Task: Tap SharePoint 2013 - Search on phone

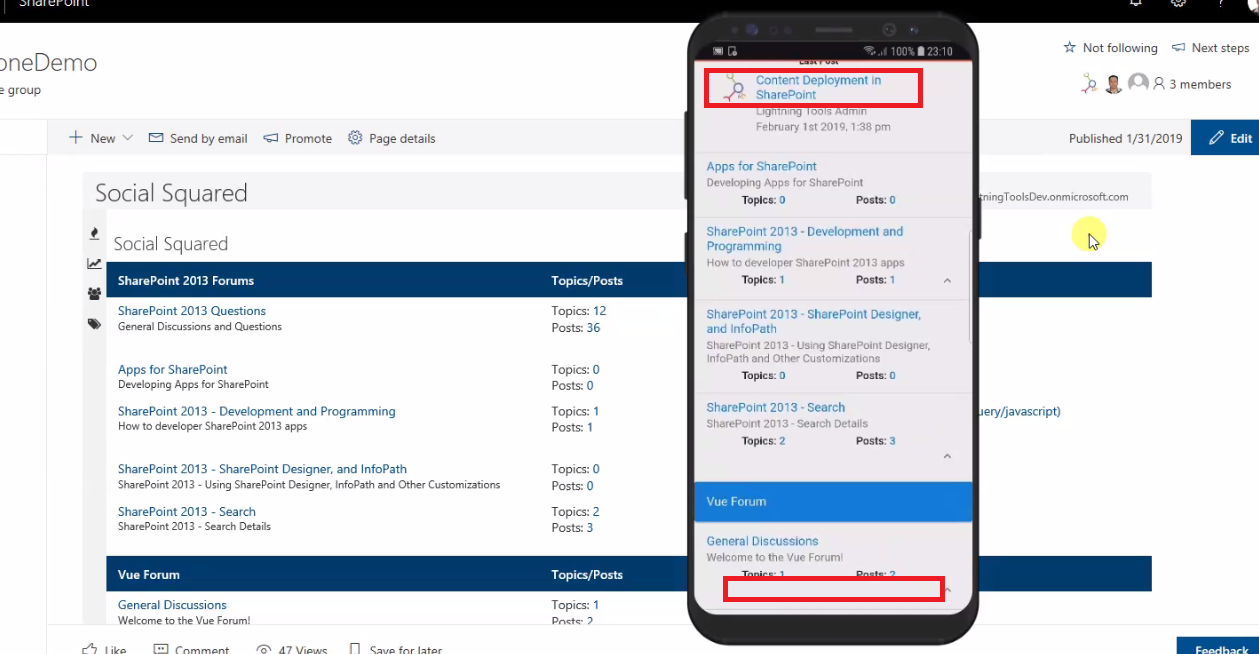Action: 775,407
